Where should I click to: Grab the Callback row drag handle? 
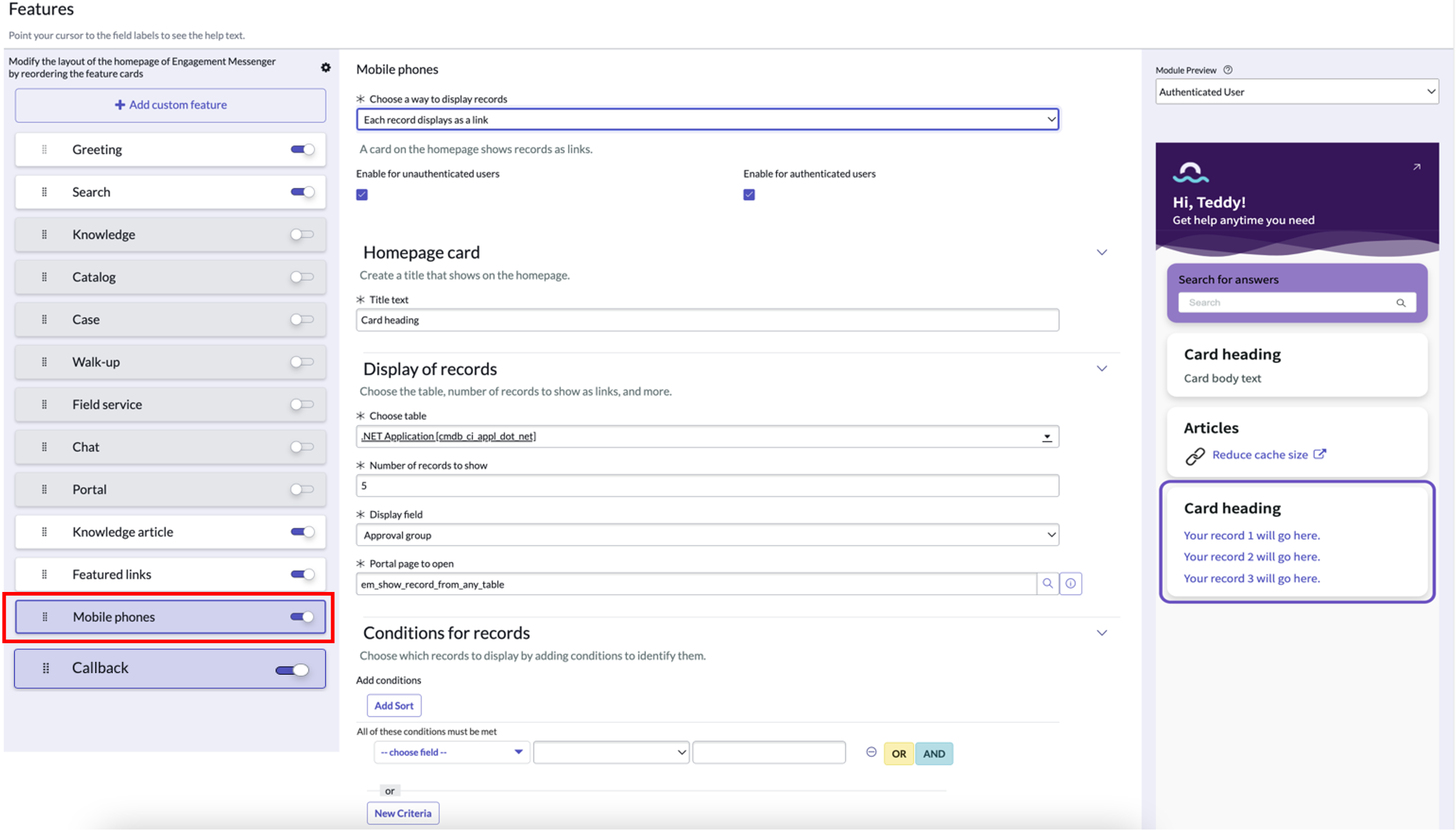pyautogui.click(x=46, y=668)
